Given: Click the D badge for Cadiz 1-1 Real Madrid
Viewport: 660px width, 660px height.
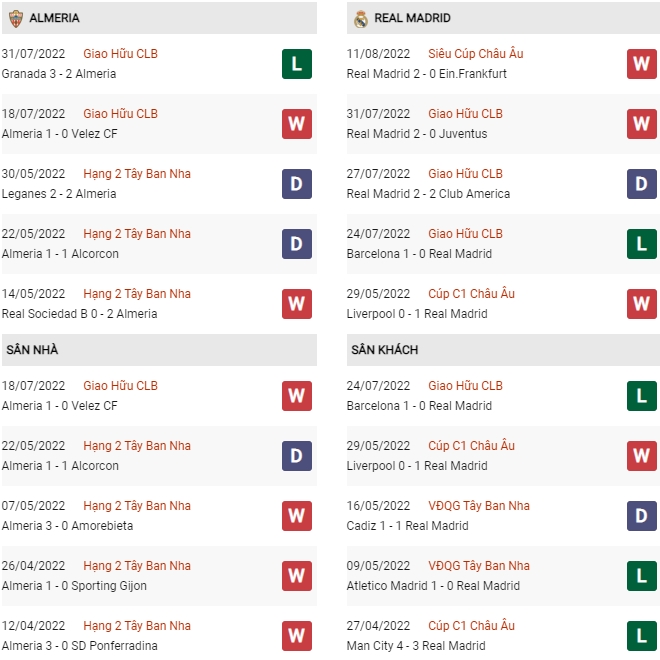Looking at the screenshot, I should coord(641,516).
